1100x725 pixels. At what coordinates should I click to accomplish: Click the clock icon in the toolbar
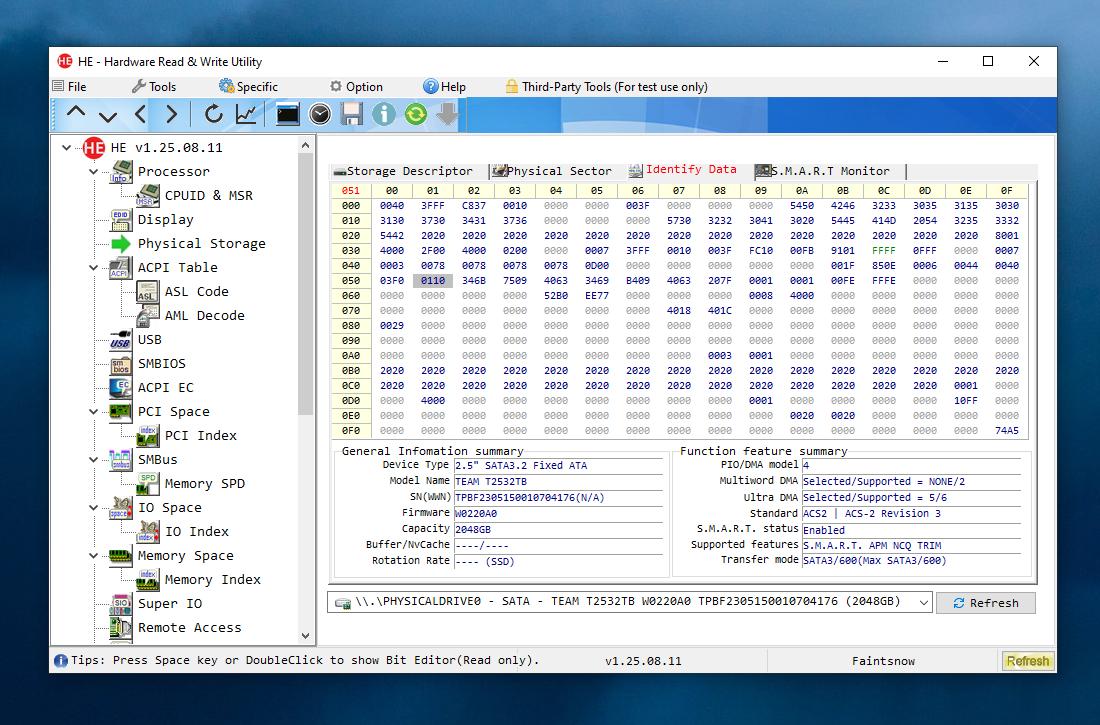320,114
